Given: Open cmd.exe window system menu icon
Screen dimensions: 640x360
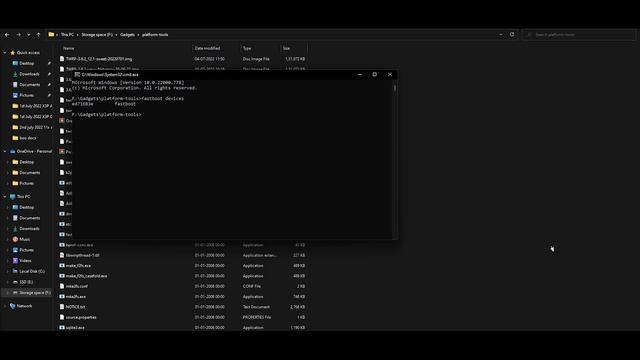Looking at the screenshot, I should pyautogui.click(x=77, y=75).
